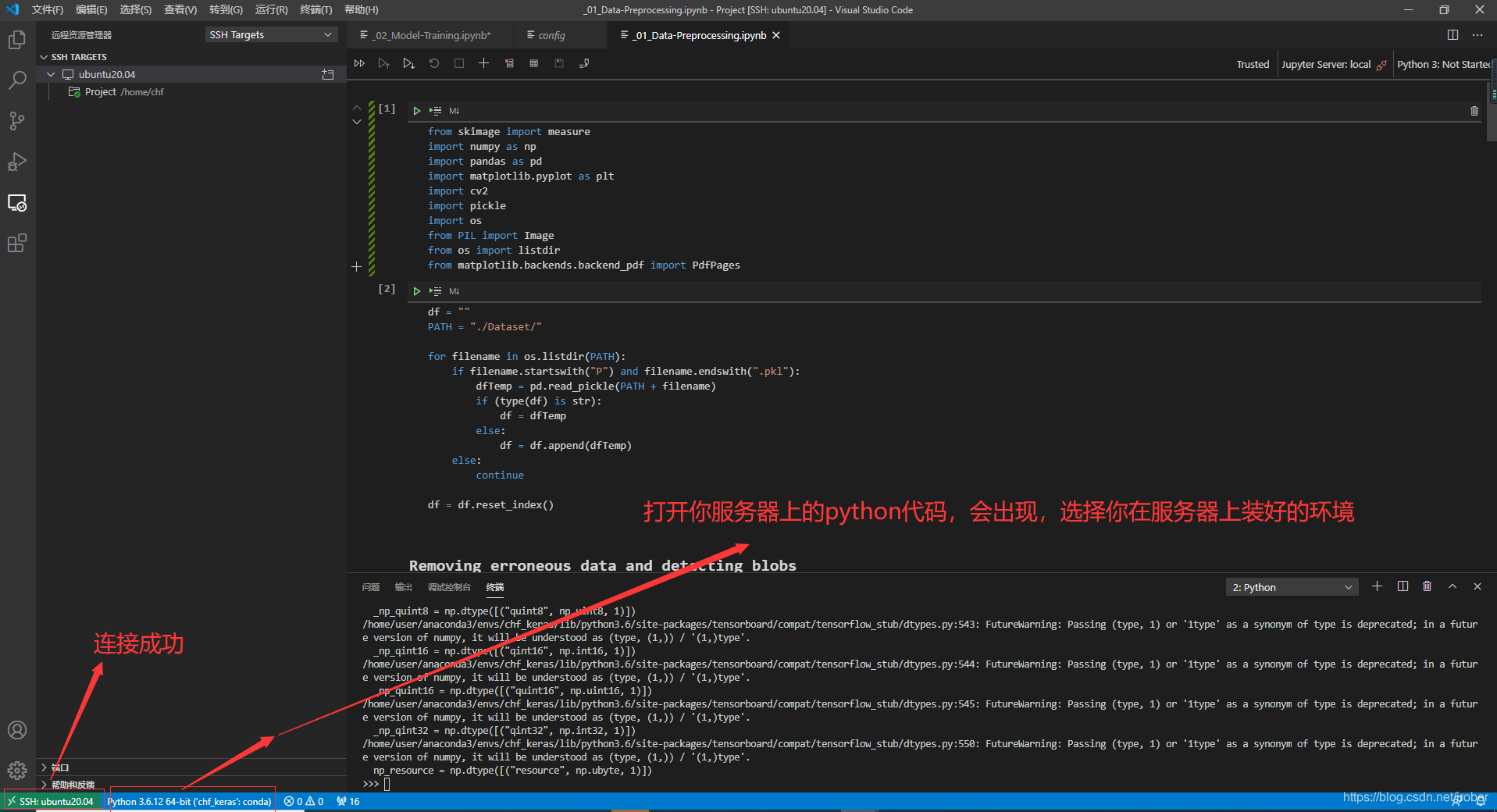The height and width of the screenshot is (812, 1497).
Task: Switch to the 输出 panel tab
Action: [x=403, y=587]
